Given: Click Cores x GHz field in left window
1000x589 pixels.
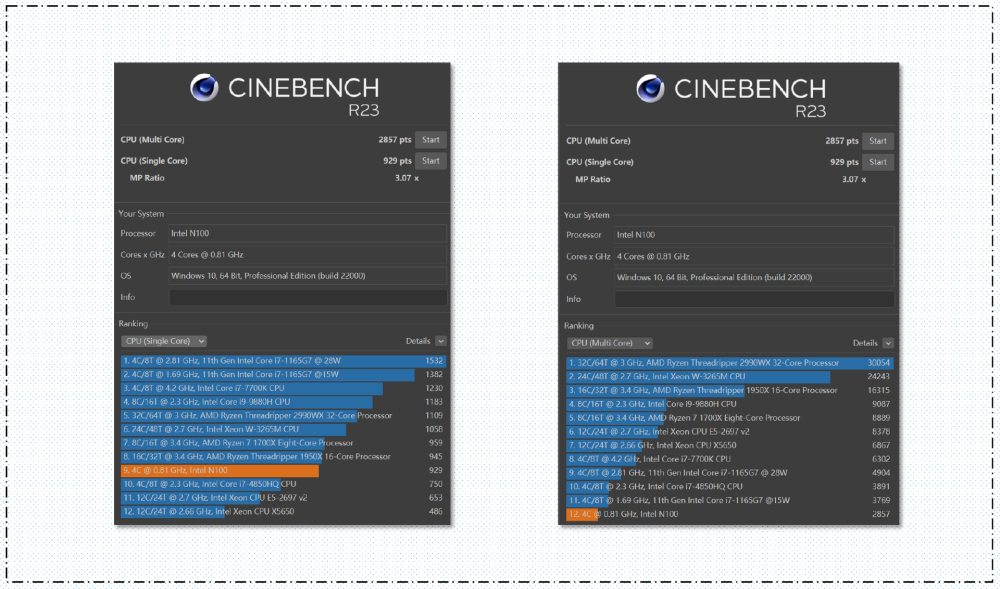Looking at the screenshot, I should click(307, 254).
